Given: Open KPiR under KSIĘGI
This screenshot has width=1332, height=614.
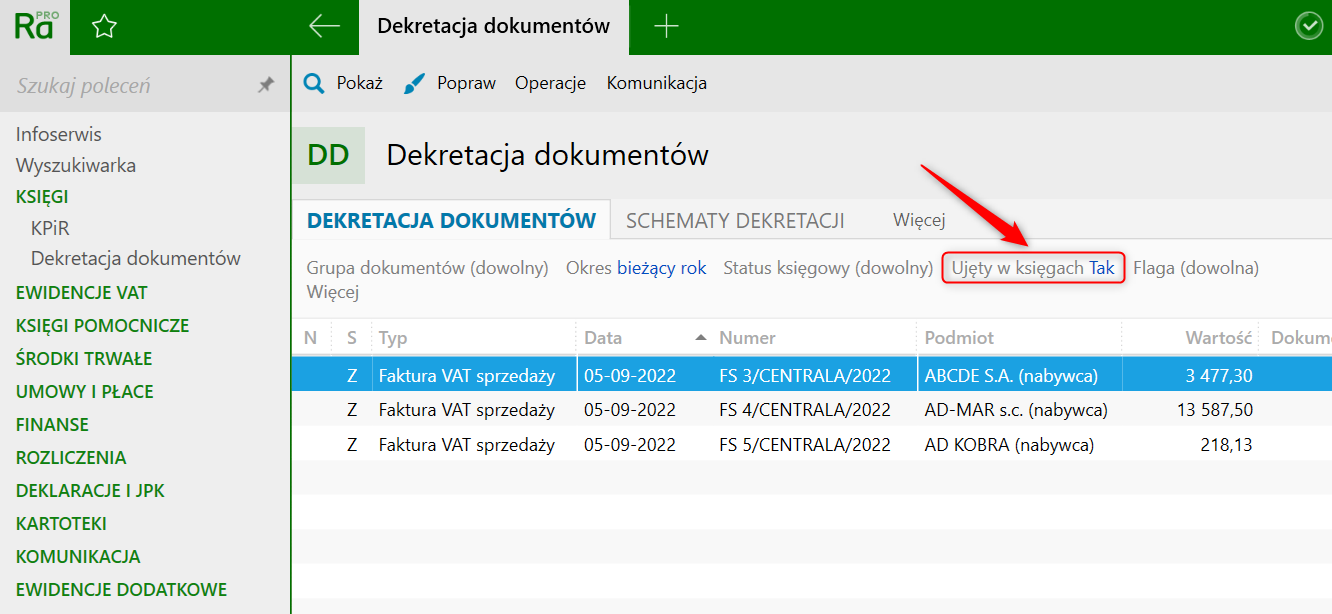Looking at the screenshot, I should (x=50, y=228).
